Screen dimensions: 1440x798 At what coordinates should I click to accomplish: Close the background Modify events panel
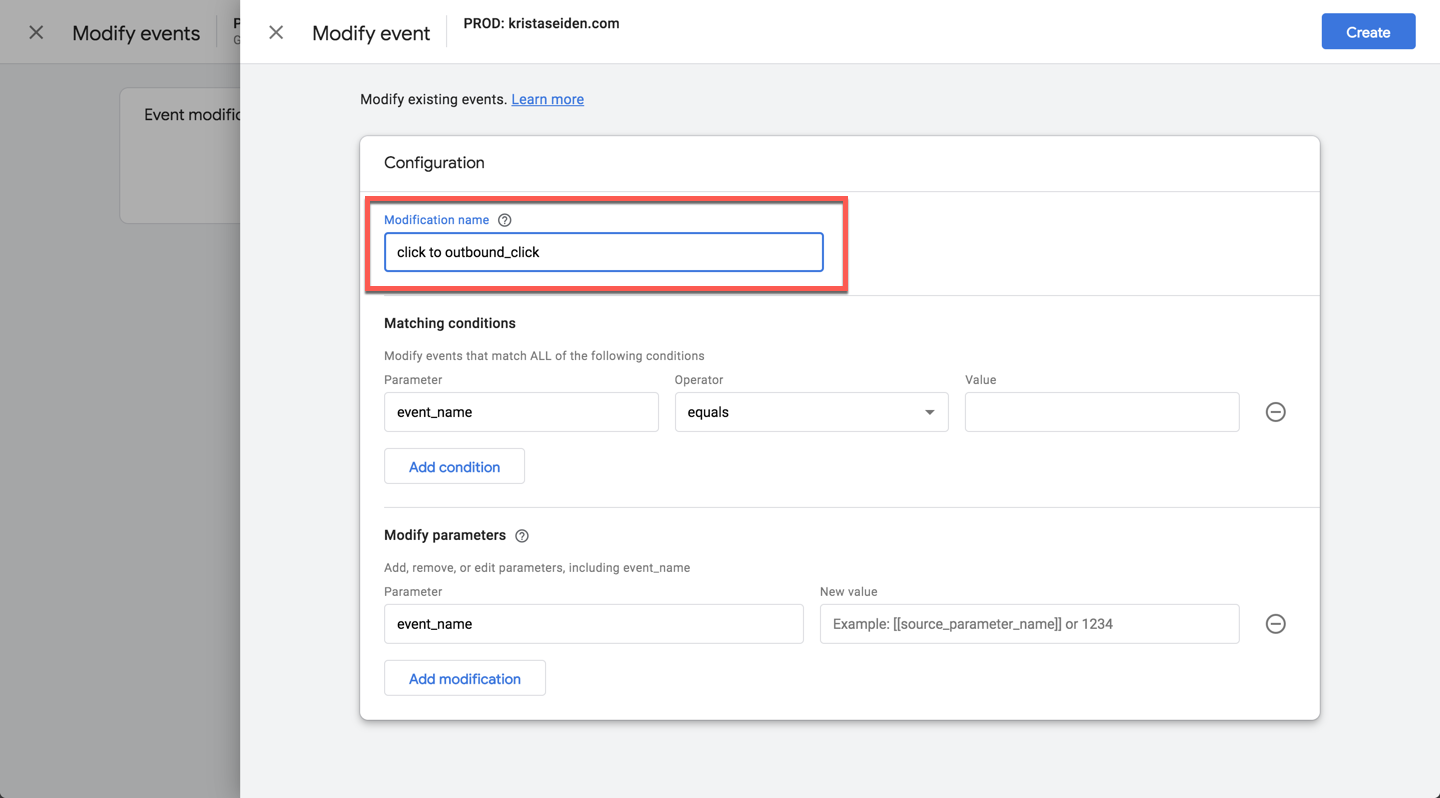36,33
